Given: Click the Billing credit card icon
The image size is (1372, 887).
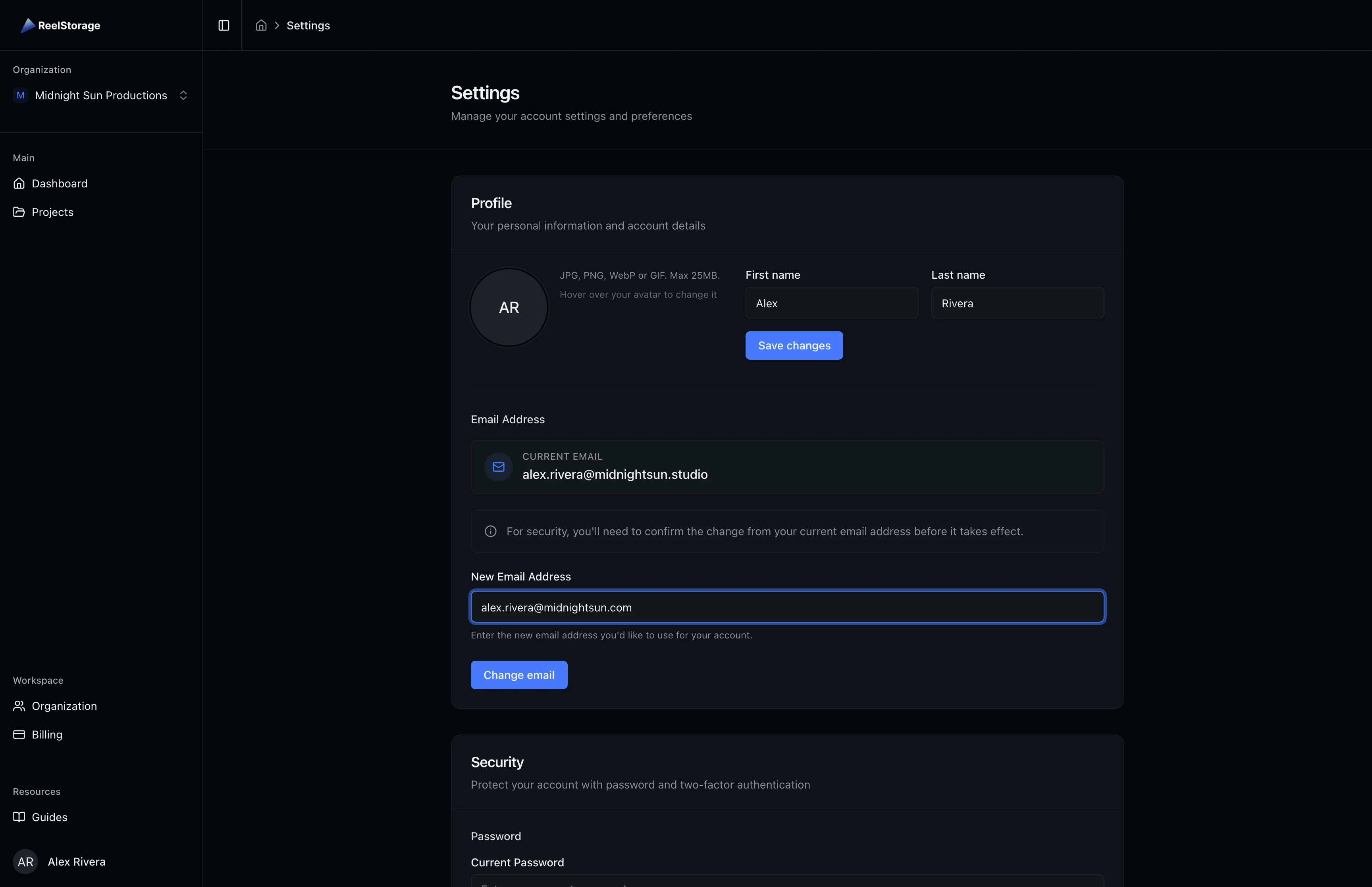Looking at the screenshot, I should pyautogui.click(x=19, y=735).
